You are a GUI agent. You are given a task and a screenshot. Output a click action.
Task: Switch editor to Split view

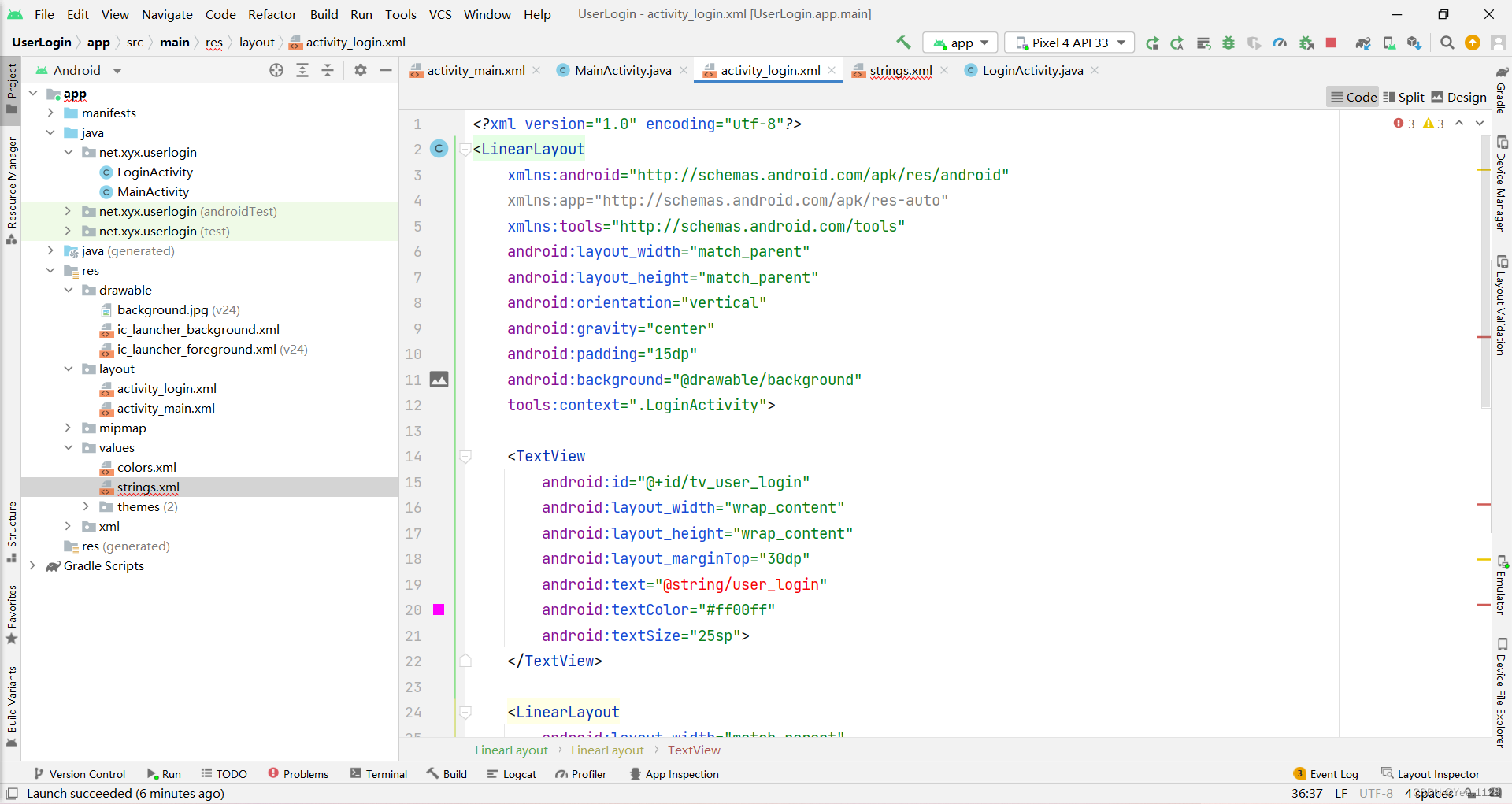(1404, 97)
